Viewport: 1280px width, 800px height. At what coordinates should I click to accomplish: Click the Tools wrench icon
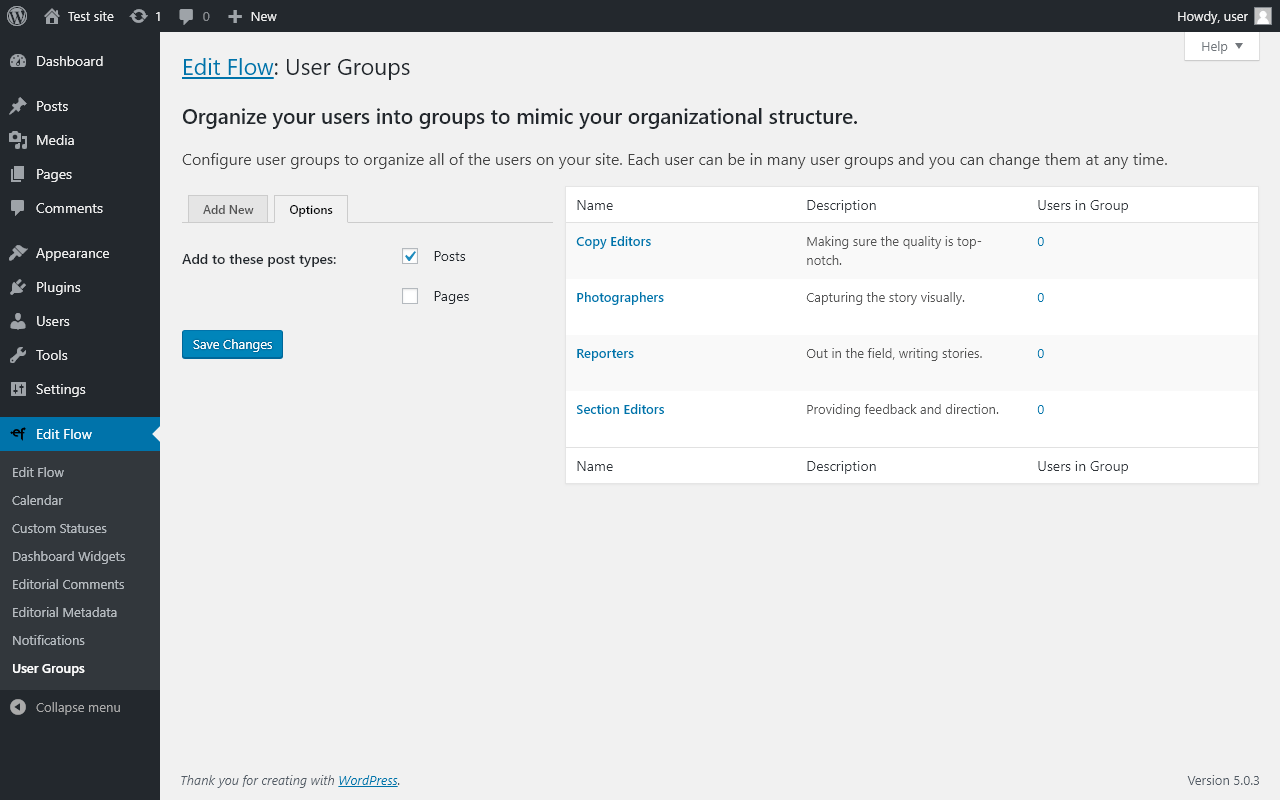(18, 355)
